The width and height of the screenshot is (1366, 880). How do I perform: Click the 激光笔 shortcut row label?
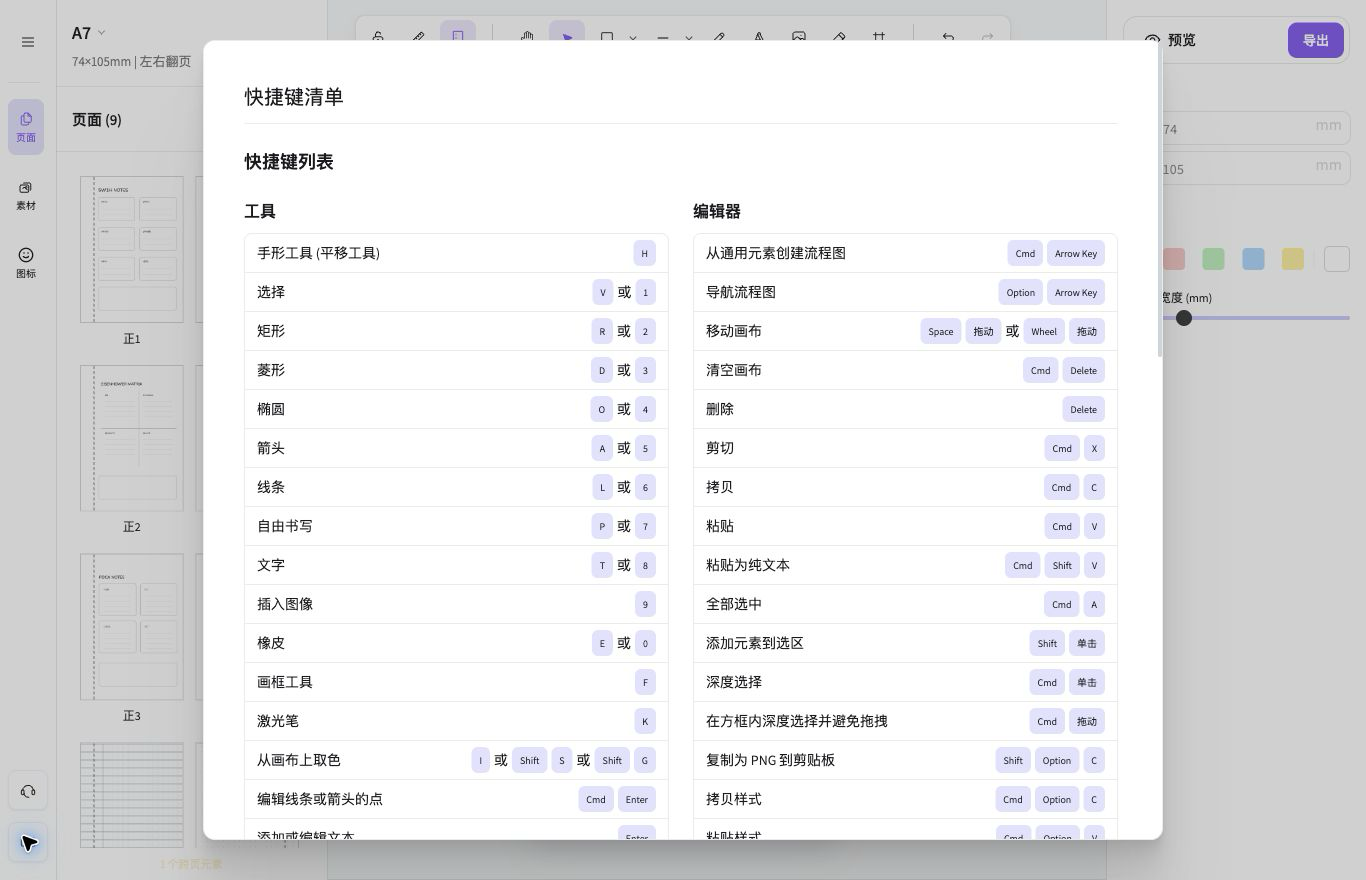[x=278, y=721]
